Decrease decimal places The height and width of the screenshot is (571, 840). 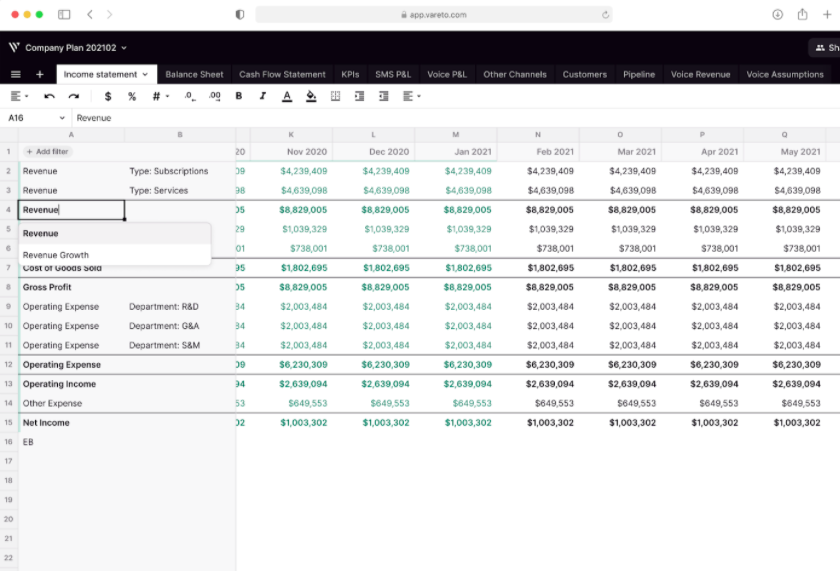pos(190,96)
